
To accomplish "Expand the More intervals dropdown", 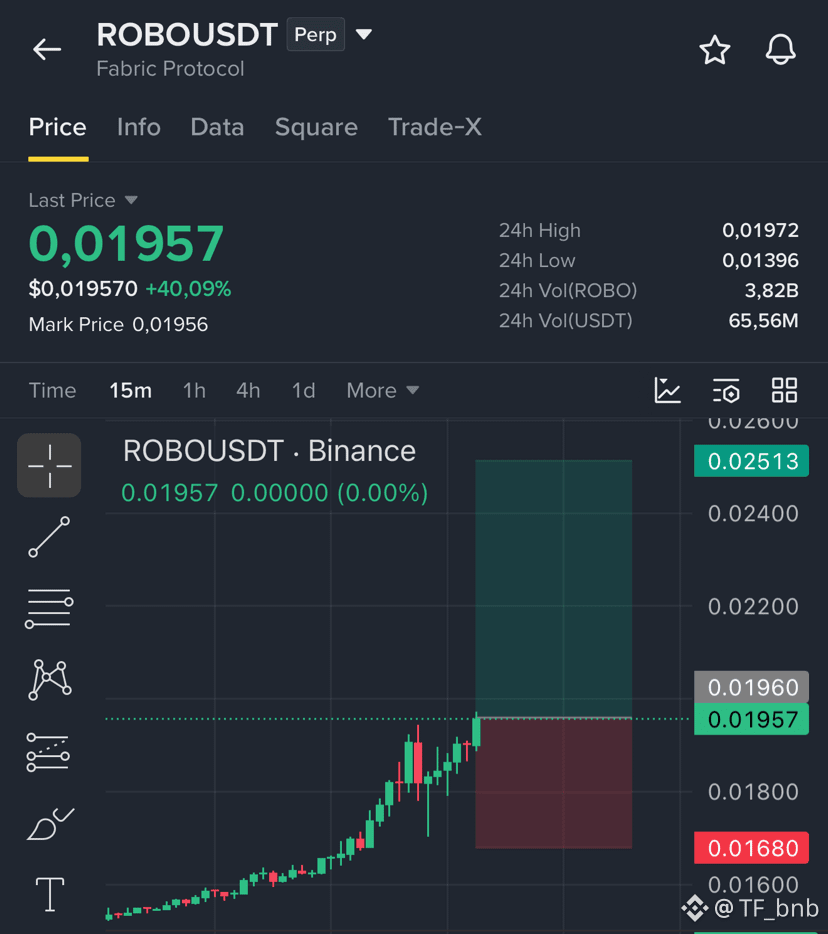I will [382, 391].
